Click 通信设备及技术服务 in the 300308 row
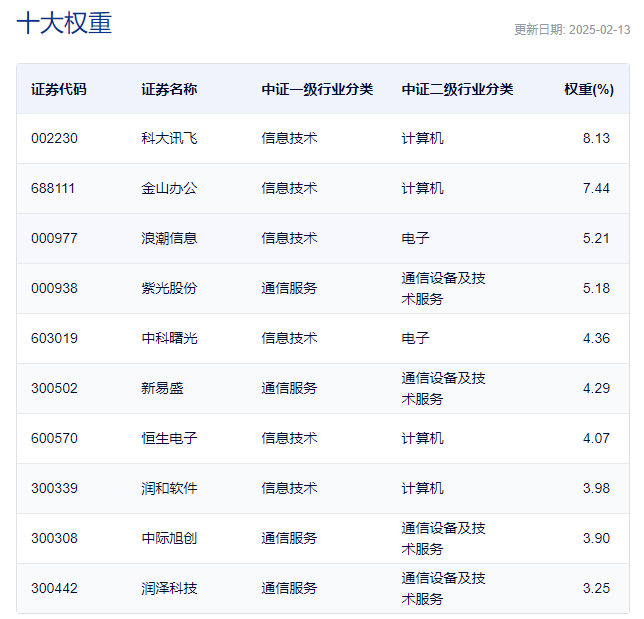This screenshot has width=644, height=619. [444, 538]
